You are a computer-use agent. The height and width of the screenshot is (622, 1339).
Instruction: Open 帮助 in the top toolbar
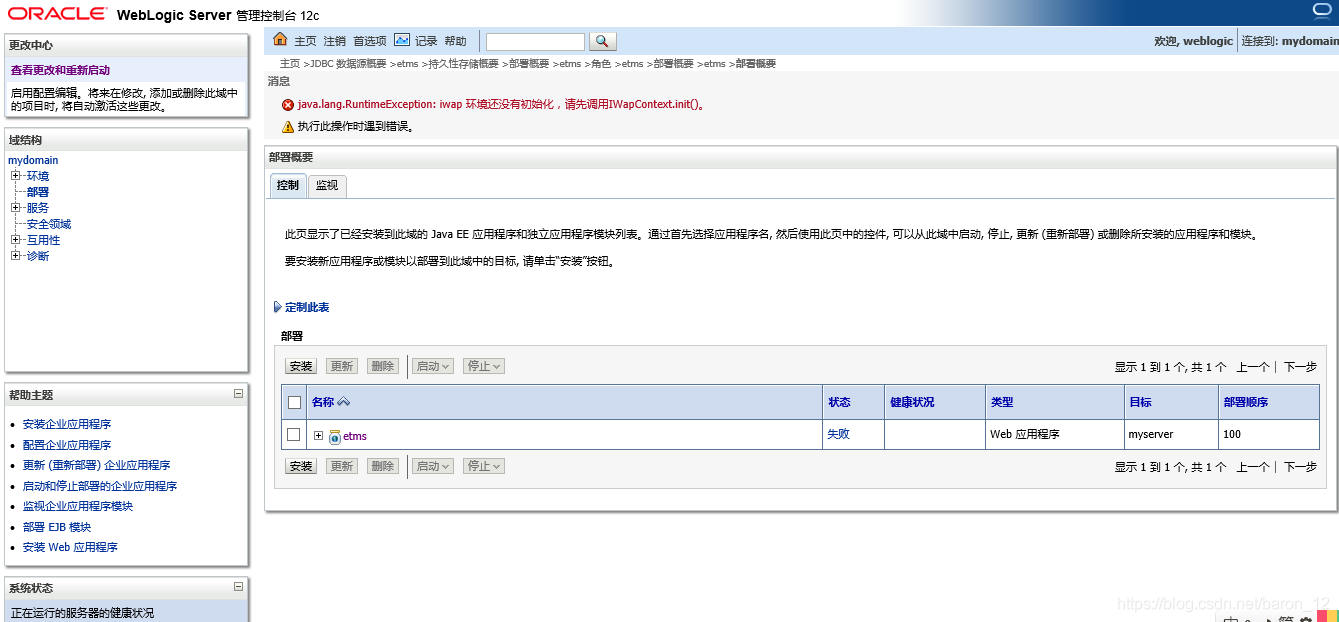point(456,41)
